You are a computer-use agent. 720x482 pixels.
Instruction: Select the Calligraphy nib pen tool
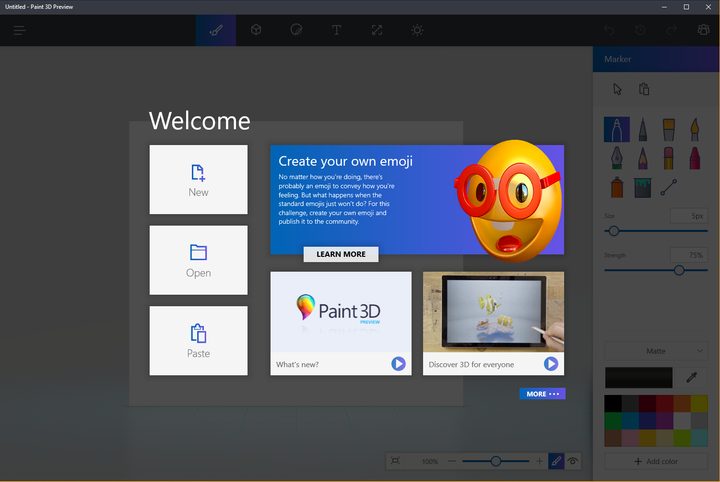point(617,158)
